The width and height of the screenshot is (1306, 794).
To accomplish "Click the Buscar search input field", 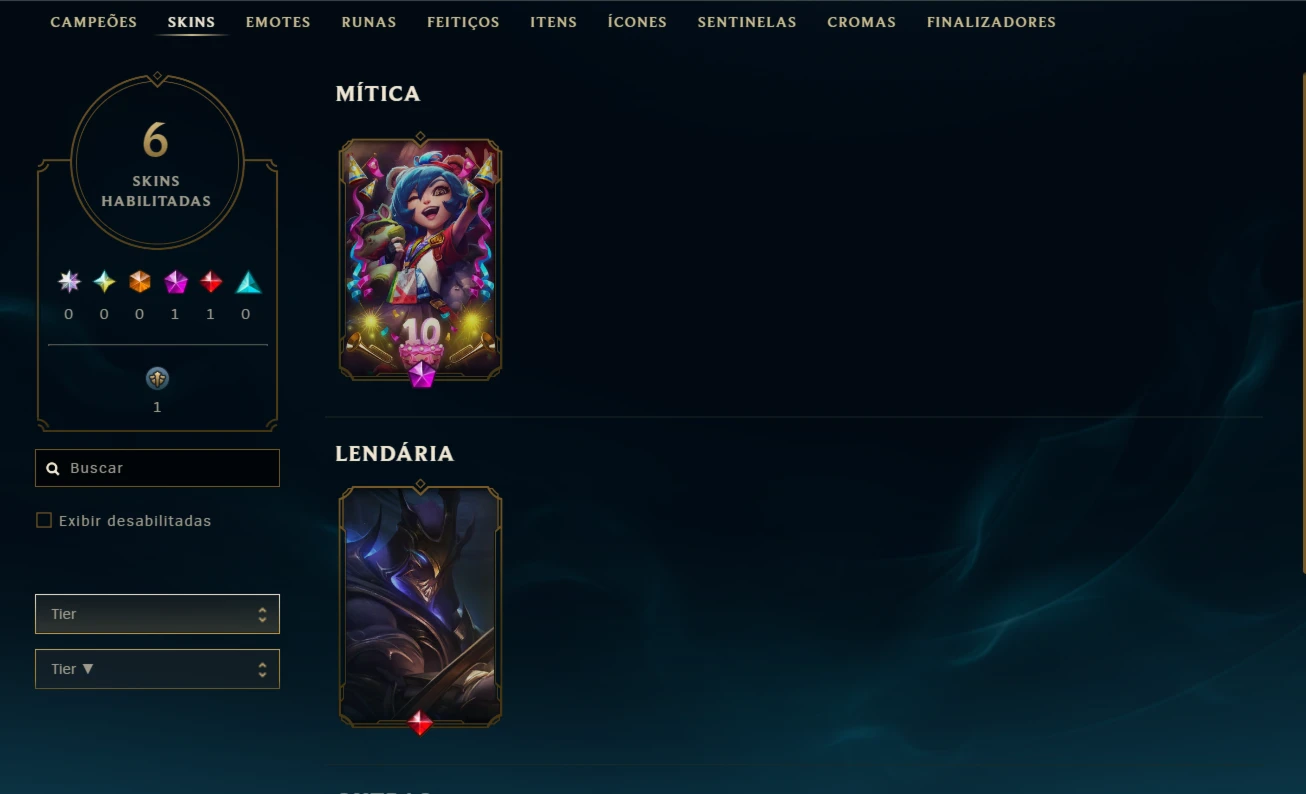I will click(157, 468).
